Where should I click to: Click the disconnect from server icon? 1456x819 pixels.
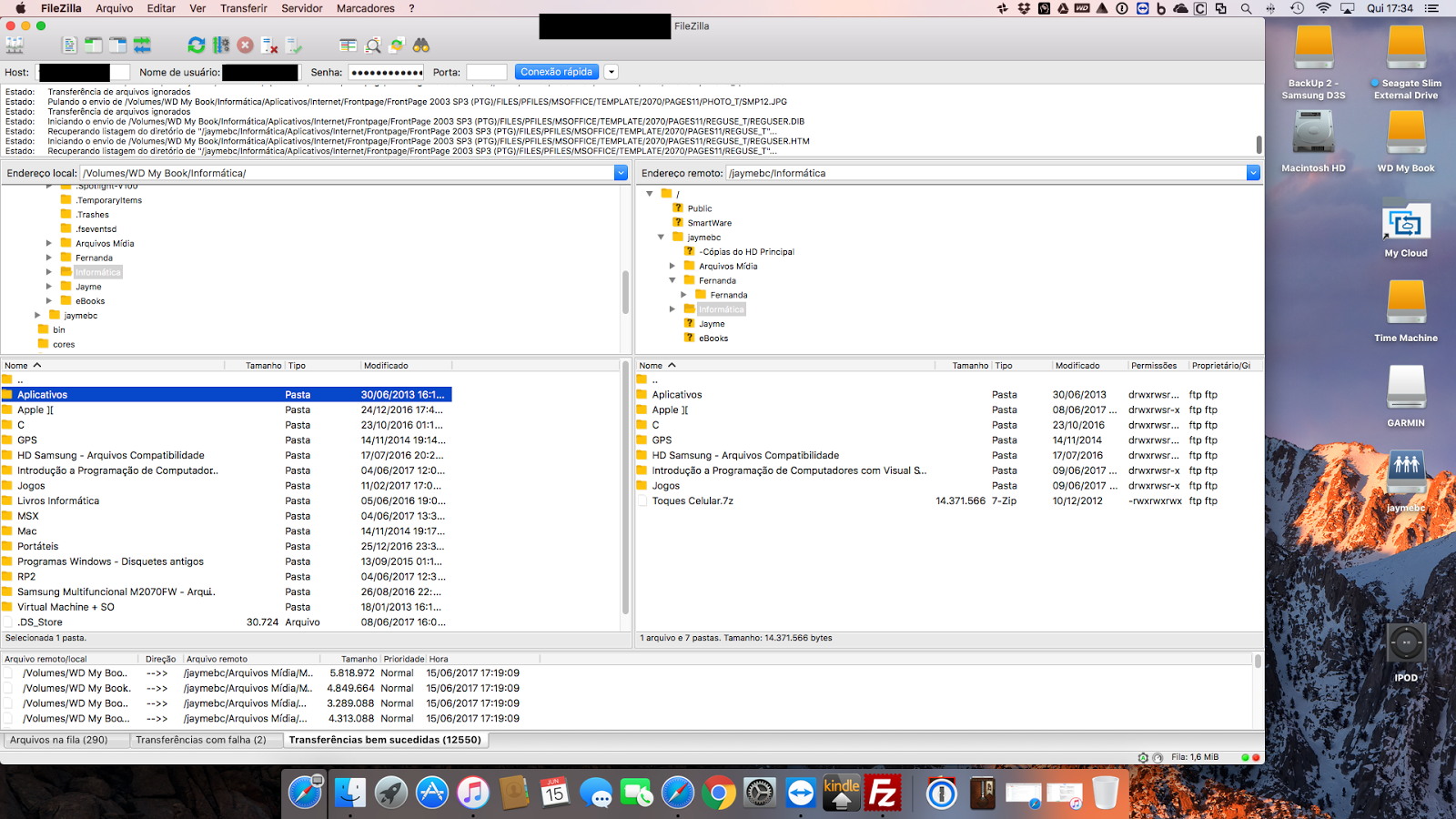pyautogui.click(x=269, y=45)
